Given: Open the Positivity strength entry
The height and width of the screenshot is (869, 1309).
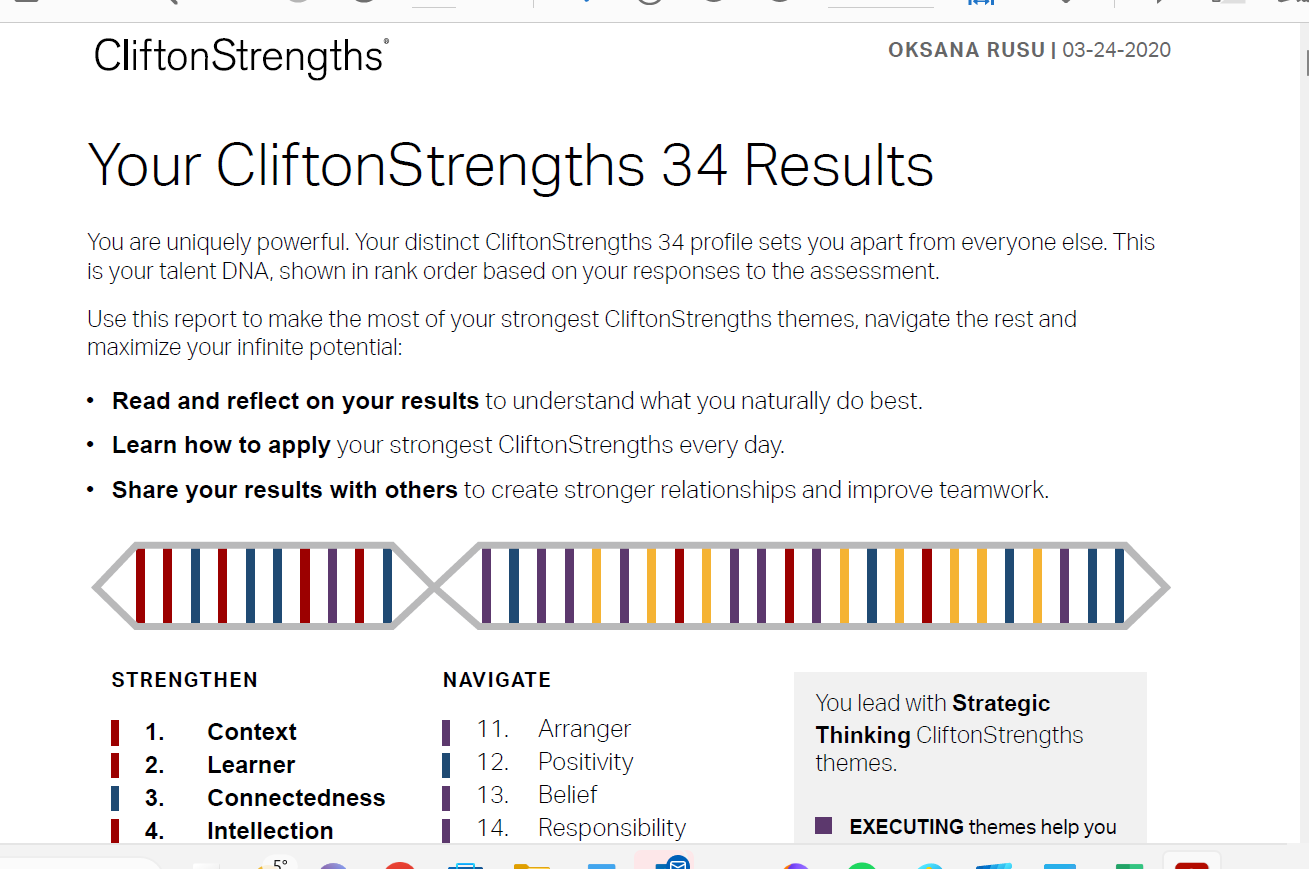Looking at the screenshot, I should 585,761.
